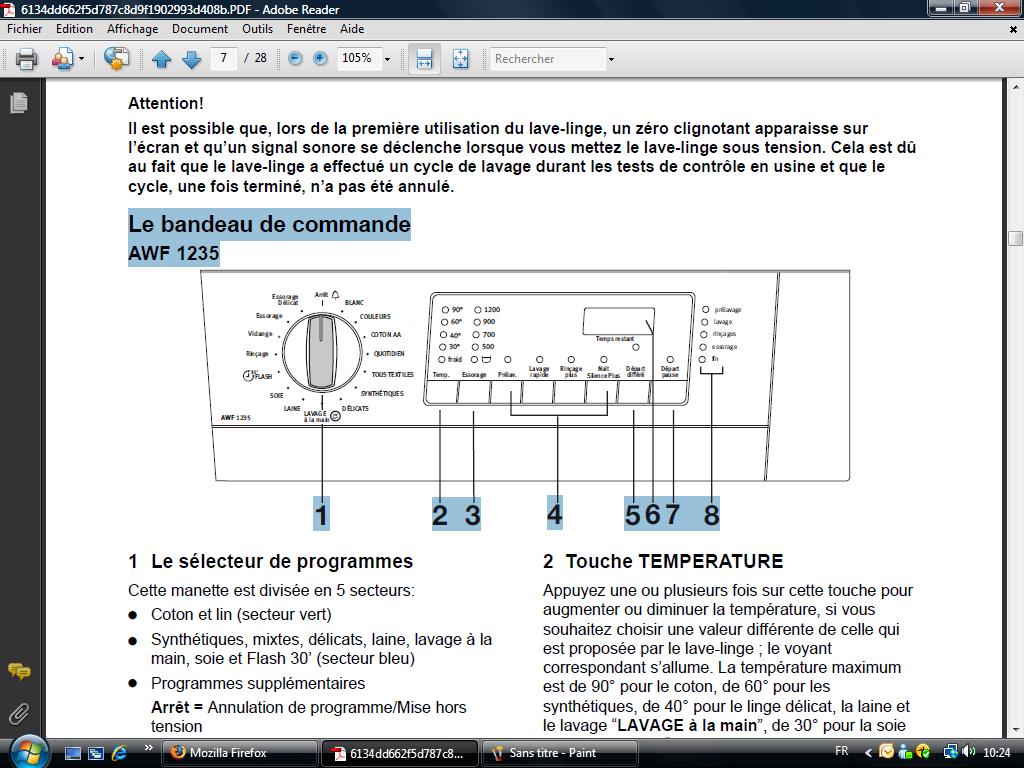Click the scrollbar up arrow
Image resolution: width=1024 pixels, height=768 pixels.
tap(1016, 86)
